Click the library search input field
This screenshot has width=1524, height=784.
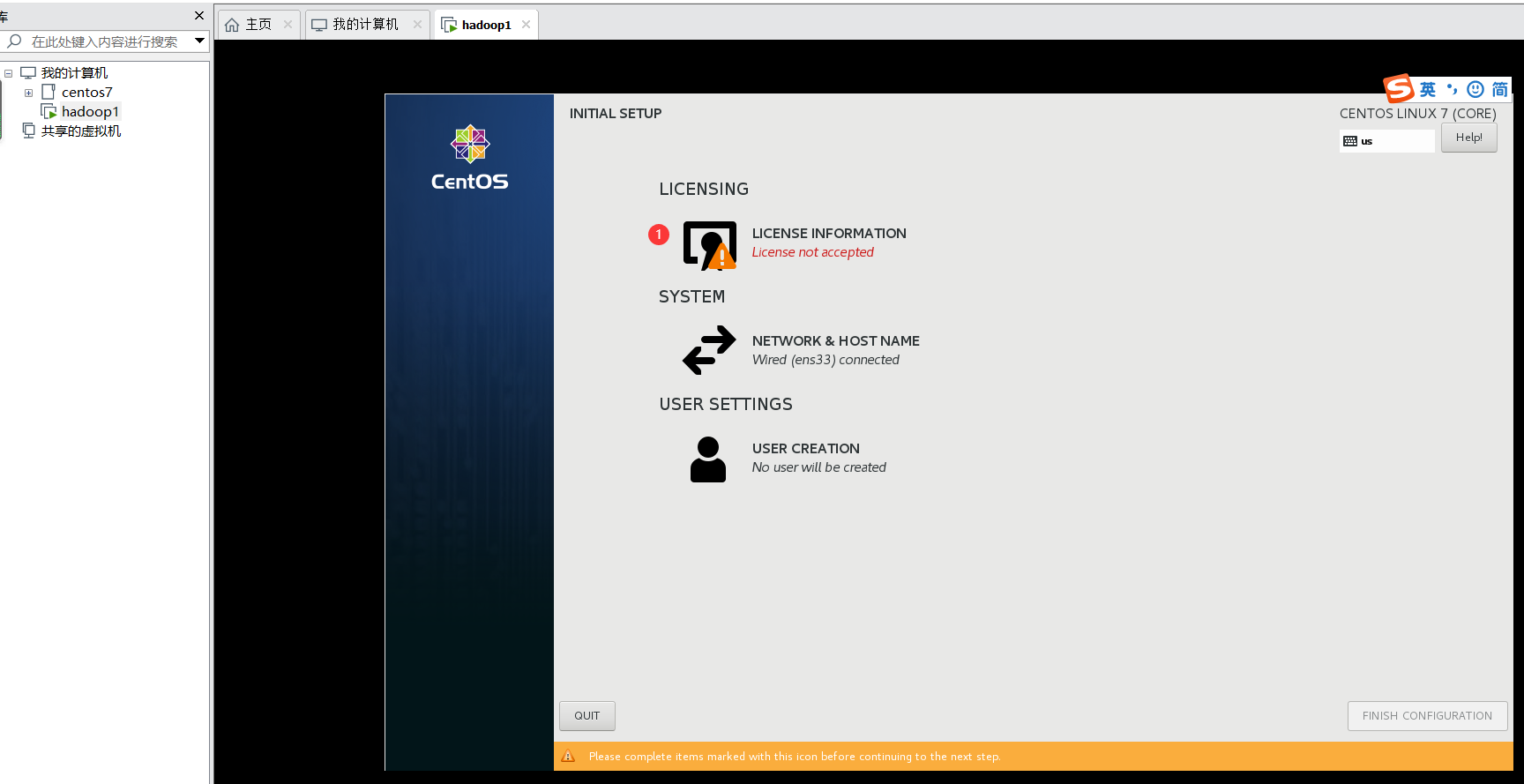point(104,41)
